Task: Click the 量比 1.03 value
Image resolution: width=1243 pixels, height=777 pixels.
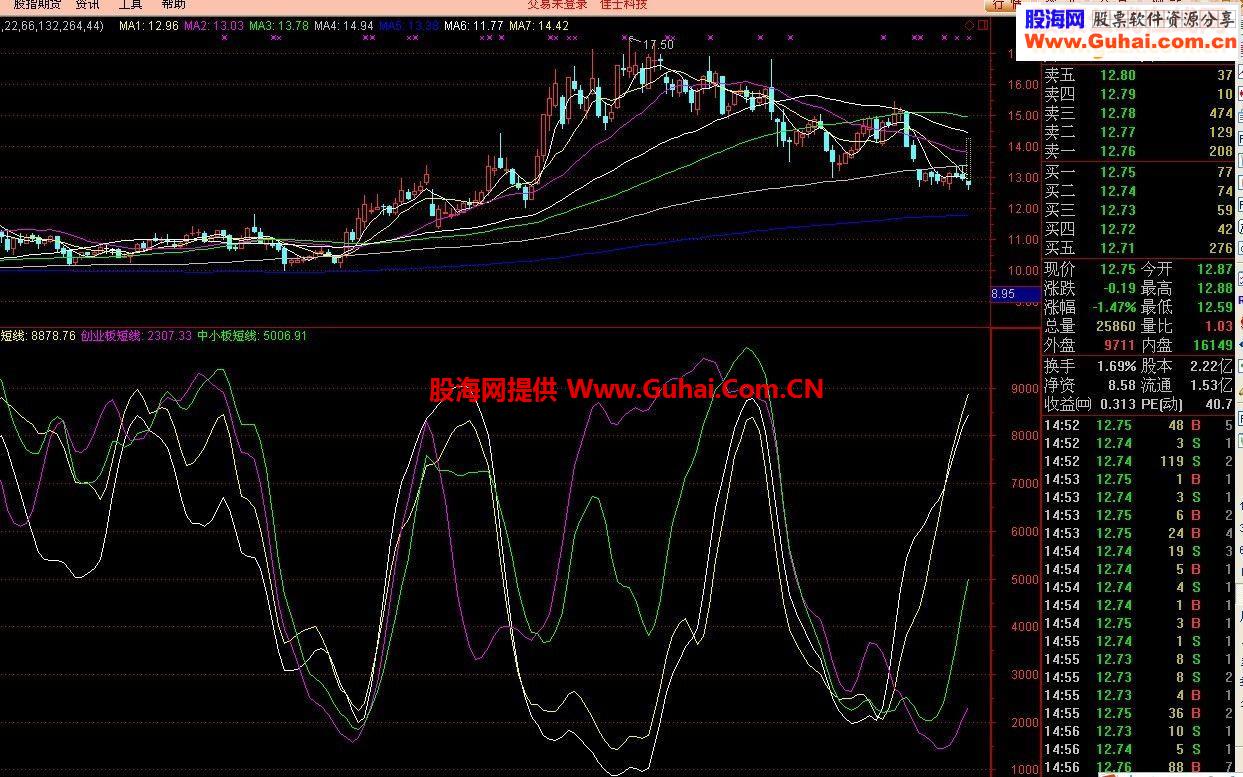Action: tap(1219, 326)
